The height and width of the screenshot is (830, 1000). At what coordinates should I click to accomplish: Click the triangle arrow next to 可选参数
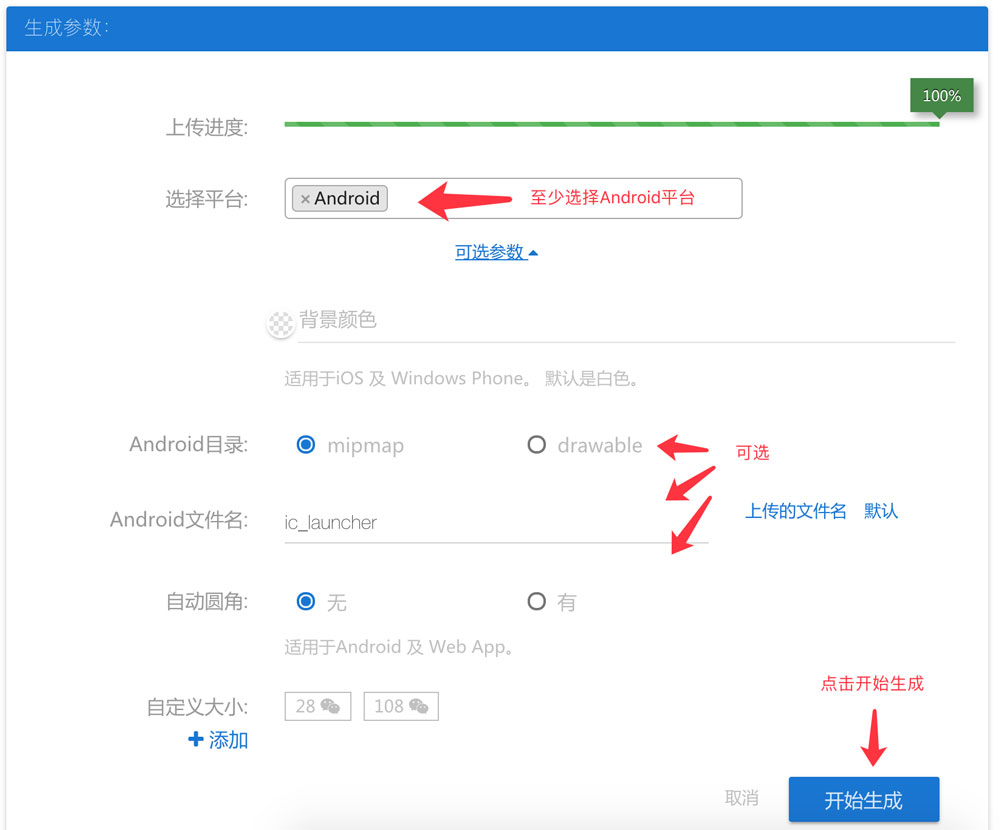pyautogui.click(x=533, y=253)
